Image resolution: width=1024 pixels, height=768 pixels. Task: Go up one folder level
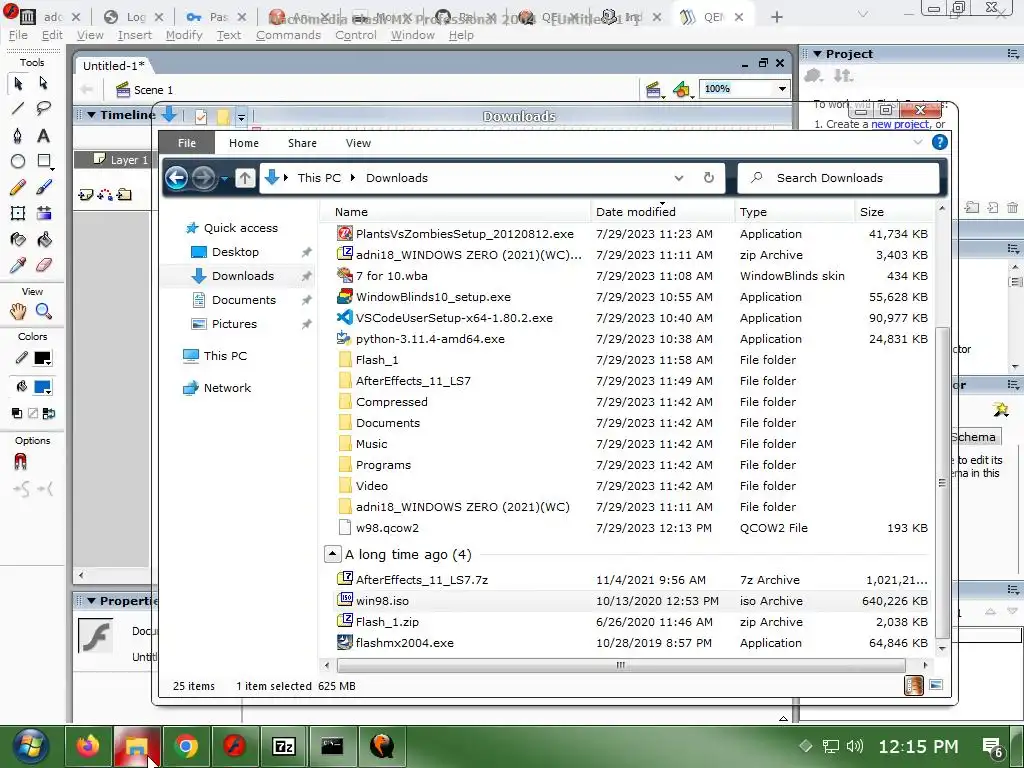click(x=245, y=178)
